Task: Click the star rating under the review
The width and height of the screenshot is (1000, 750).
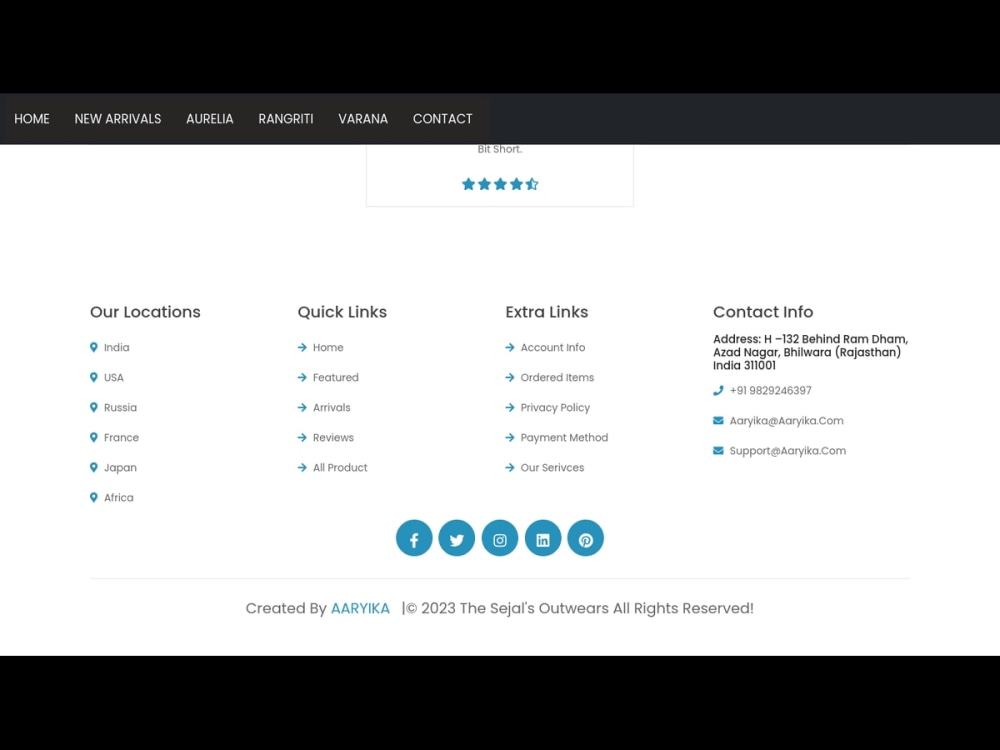Action: (x=500, y=184)
